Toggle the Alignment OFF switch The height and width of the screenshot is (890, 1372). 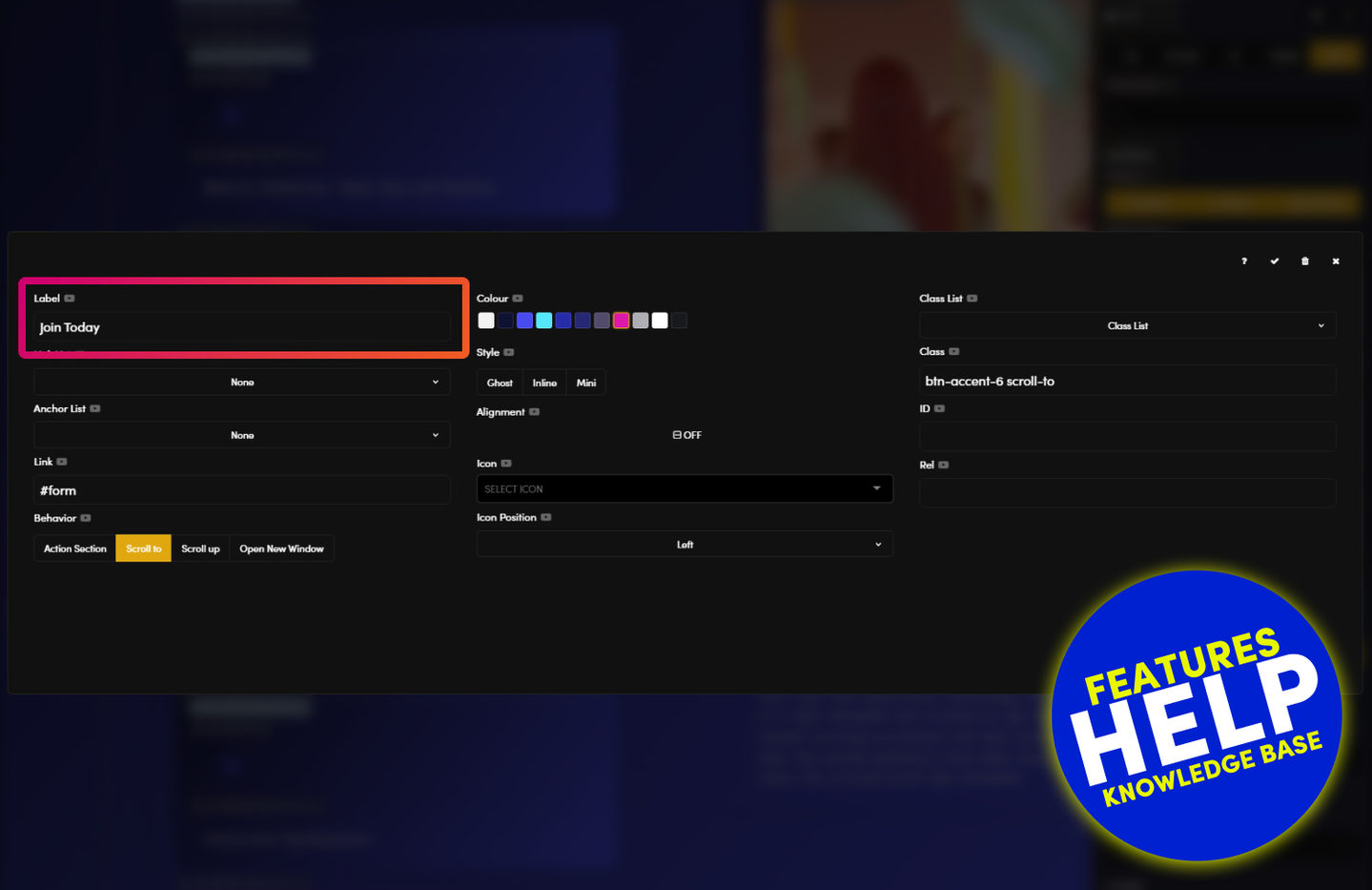click(x=686, y=435)
